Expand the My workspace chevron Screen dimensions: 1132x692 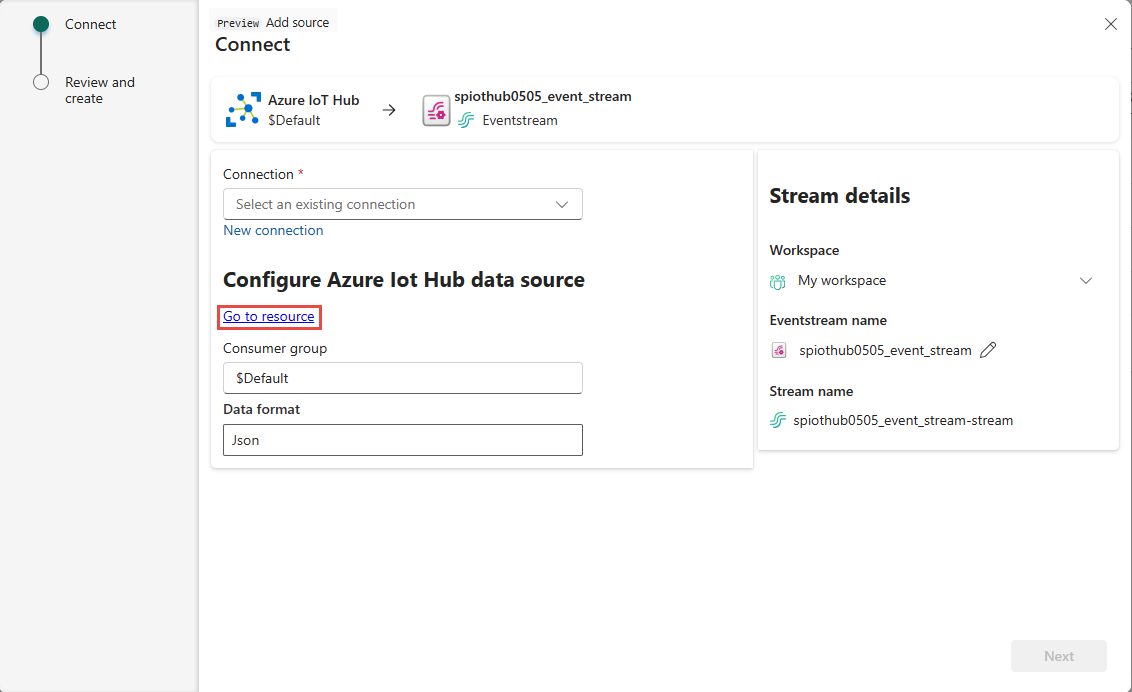pos(1086,281)
